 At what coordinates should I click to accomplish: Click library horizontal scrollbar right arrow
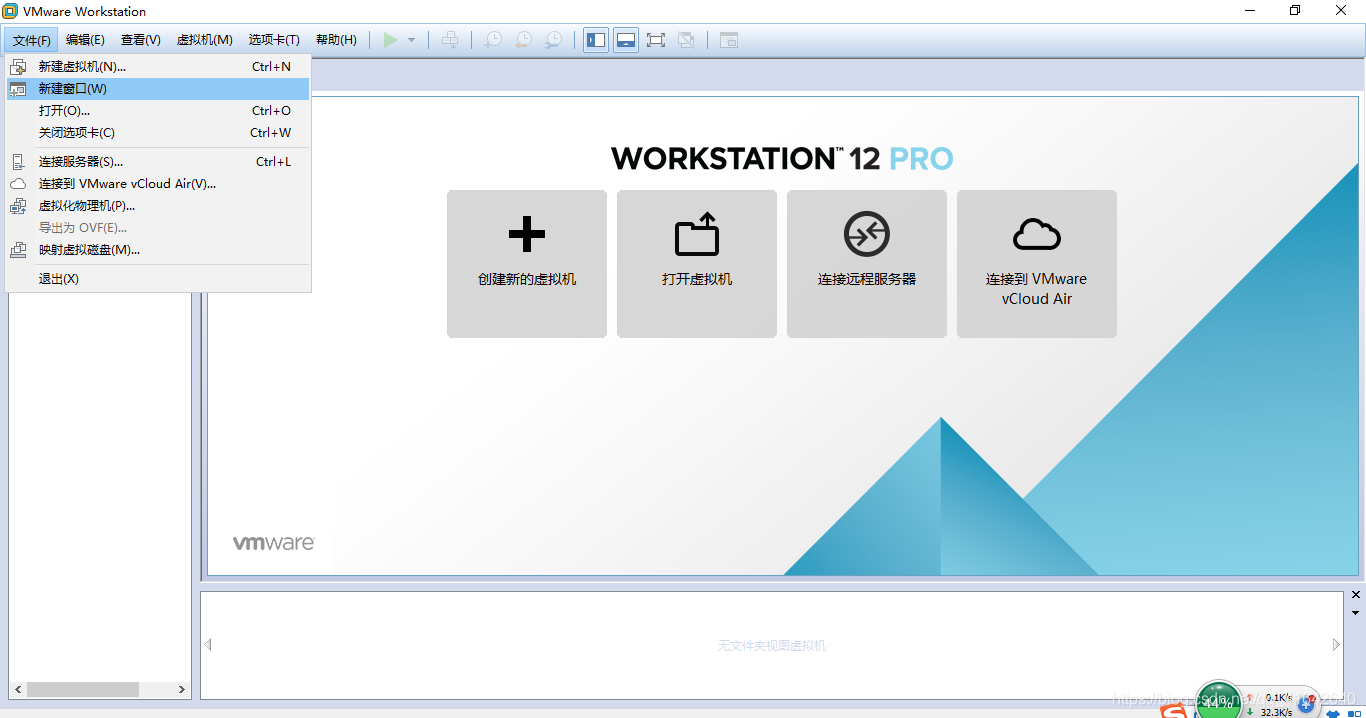click(x=182, y=690)
